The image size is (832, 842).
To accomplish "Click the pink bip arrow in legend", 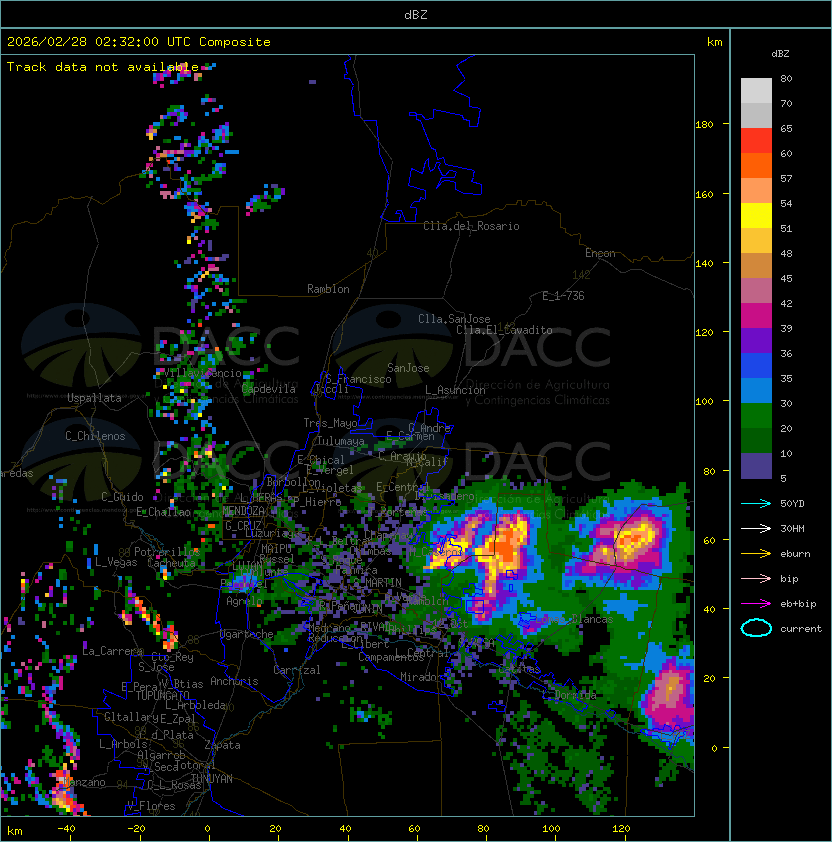I will coord(756,579).
